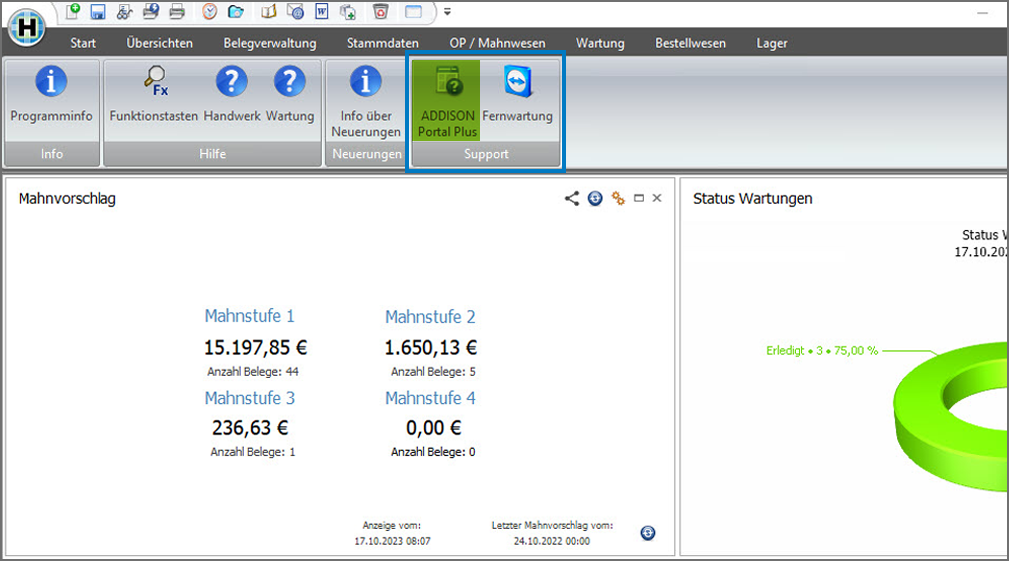Click the printer icon in quick toolbar
Viewport: 1009px width, 561px height.
[x=176, y=12]
